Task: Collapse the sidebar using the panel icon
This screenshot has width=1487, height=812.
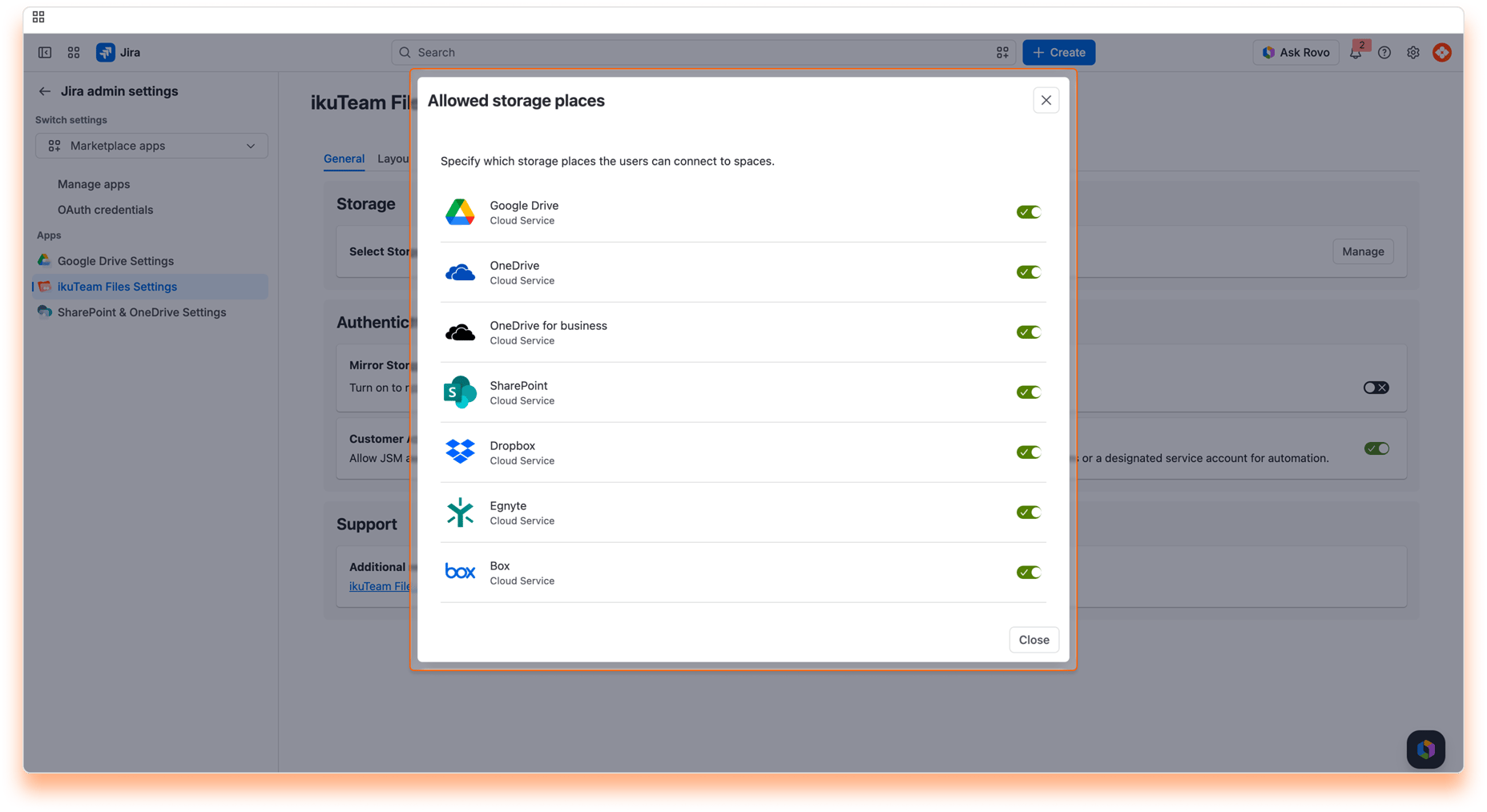Action: tap(45, 53)
